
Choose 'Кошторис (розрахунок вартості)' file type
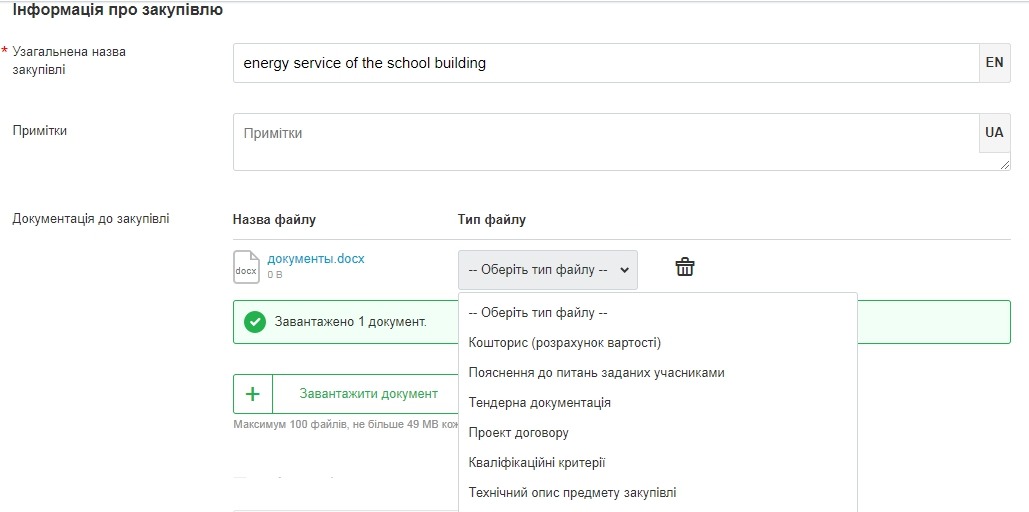click(x=565, y=343)
